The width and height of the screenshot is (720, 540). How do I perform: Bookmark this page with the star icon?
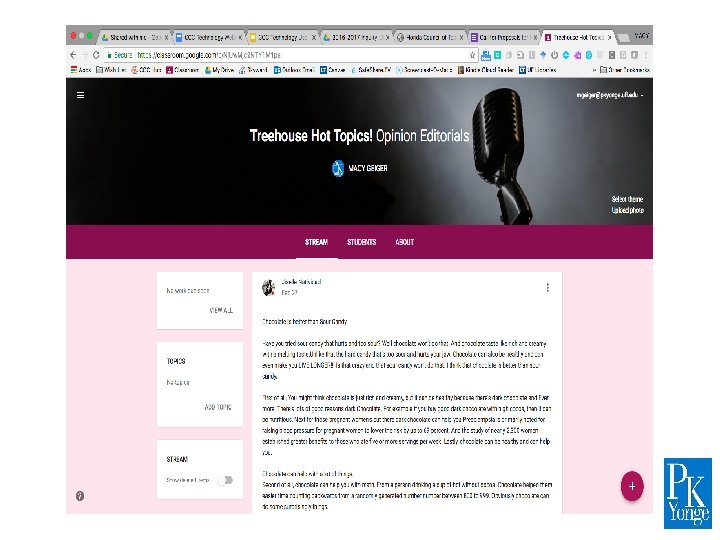point(472,55)
